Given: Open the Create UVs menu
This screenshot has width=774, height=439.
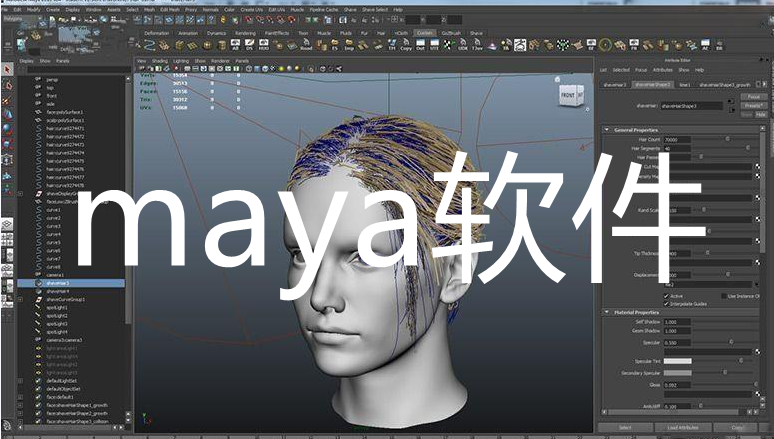Looking at the screenshot, I should (251, 9).
